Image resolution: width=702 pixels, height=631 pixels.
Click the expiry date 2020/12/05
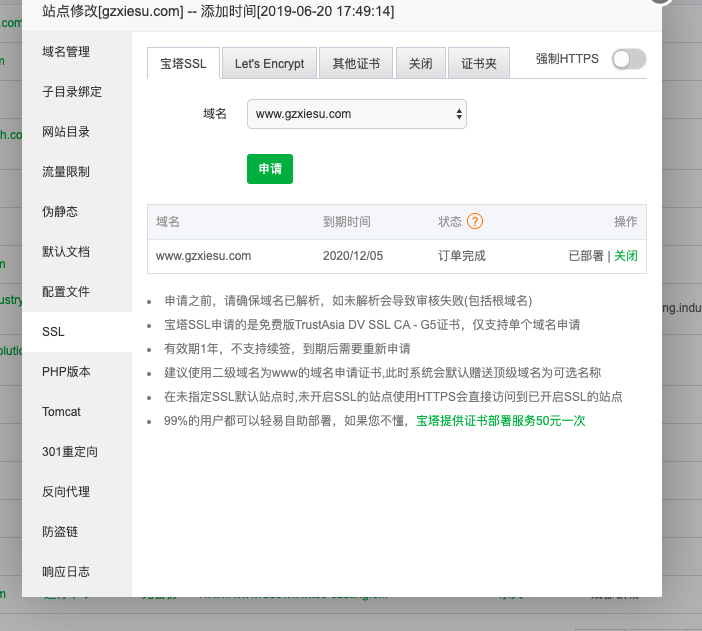pos(353,256)
